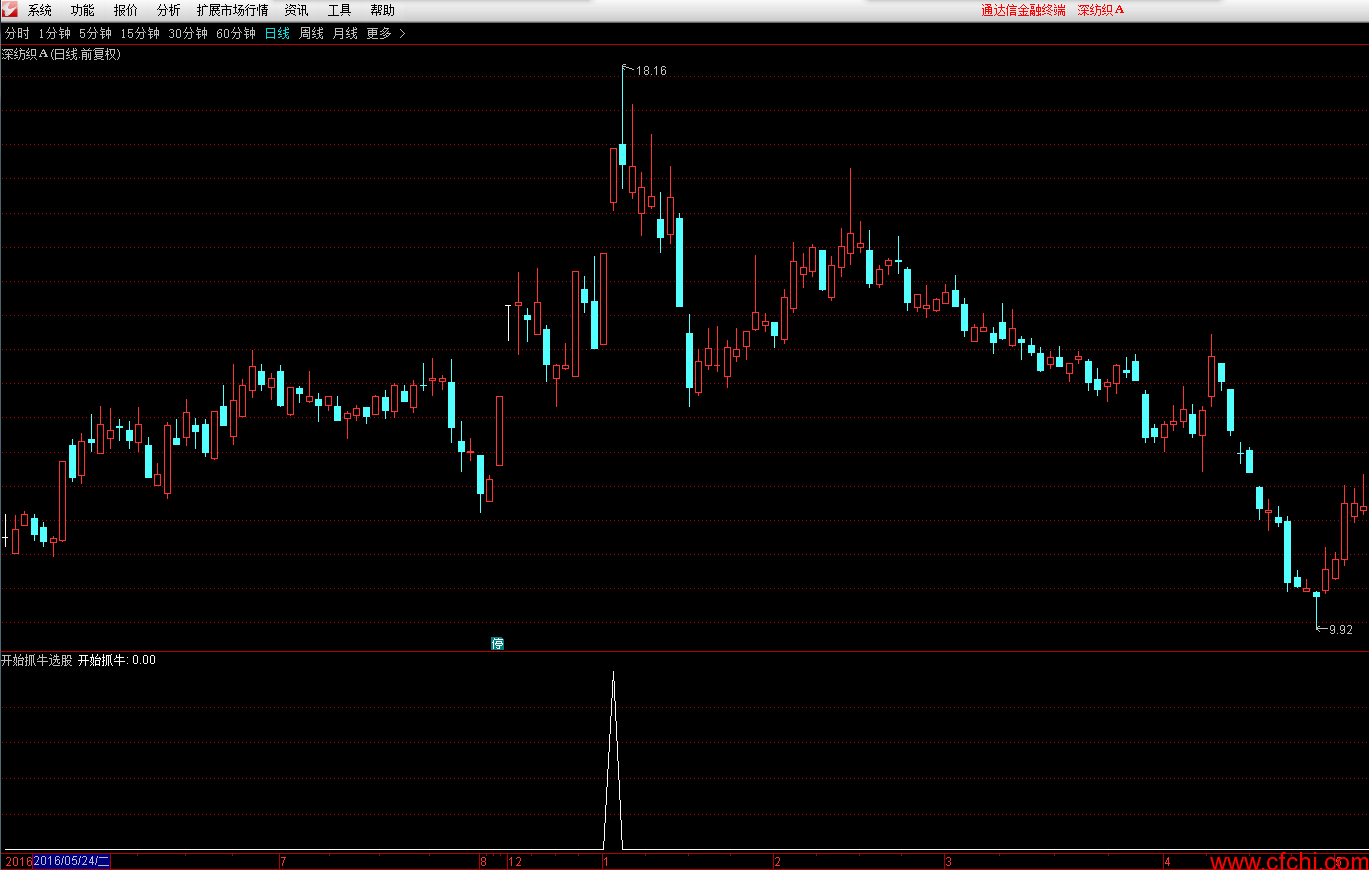
Task: Select the 日线 daily period tab
Action: point(277,34)
